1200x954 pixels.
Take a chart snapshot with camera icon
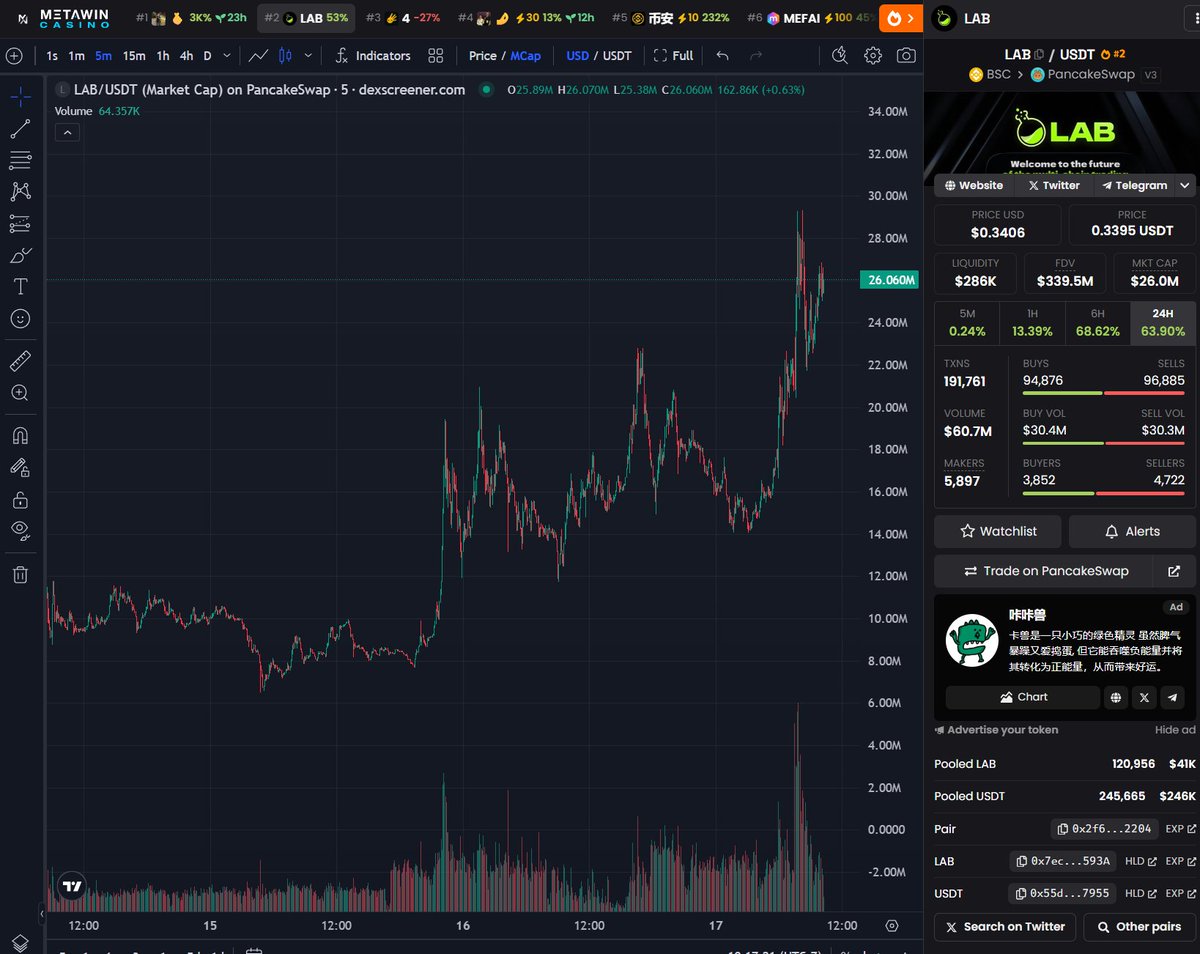pos(906,56)
